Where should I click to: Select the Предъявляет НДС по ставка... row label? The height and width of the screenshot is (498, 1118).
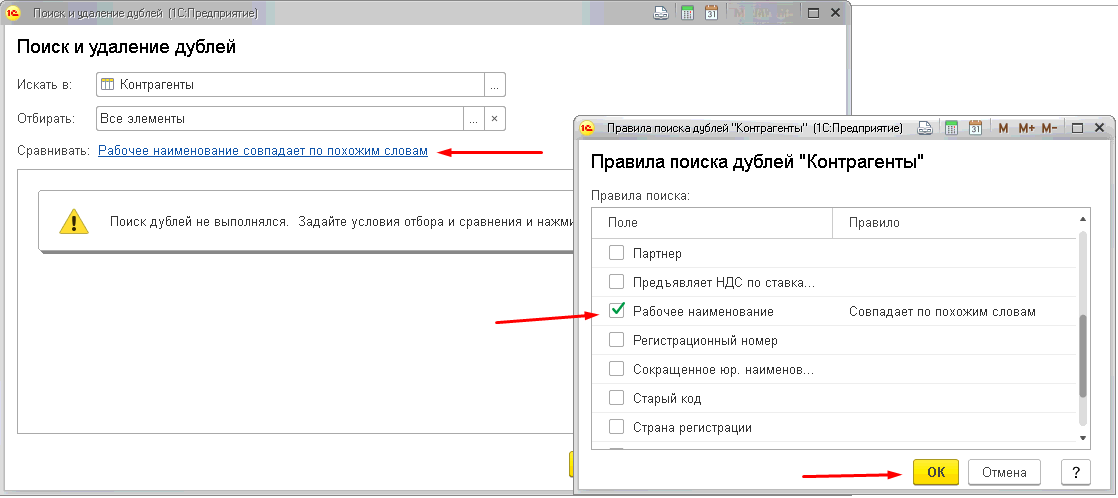coord(724,283)
